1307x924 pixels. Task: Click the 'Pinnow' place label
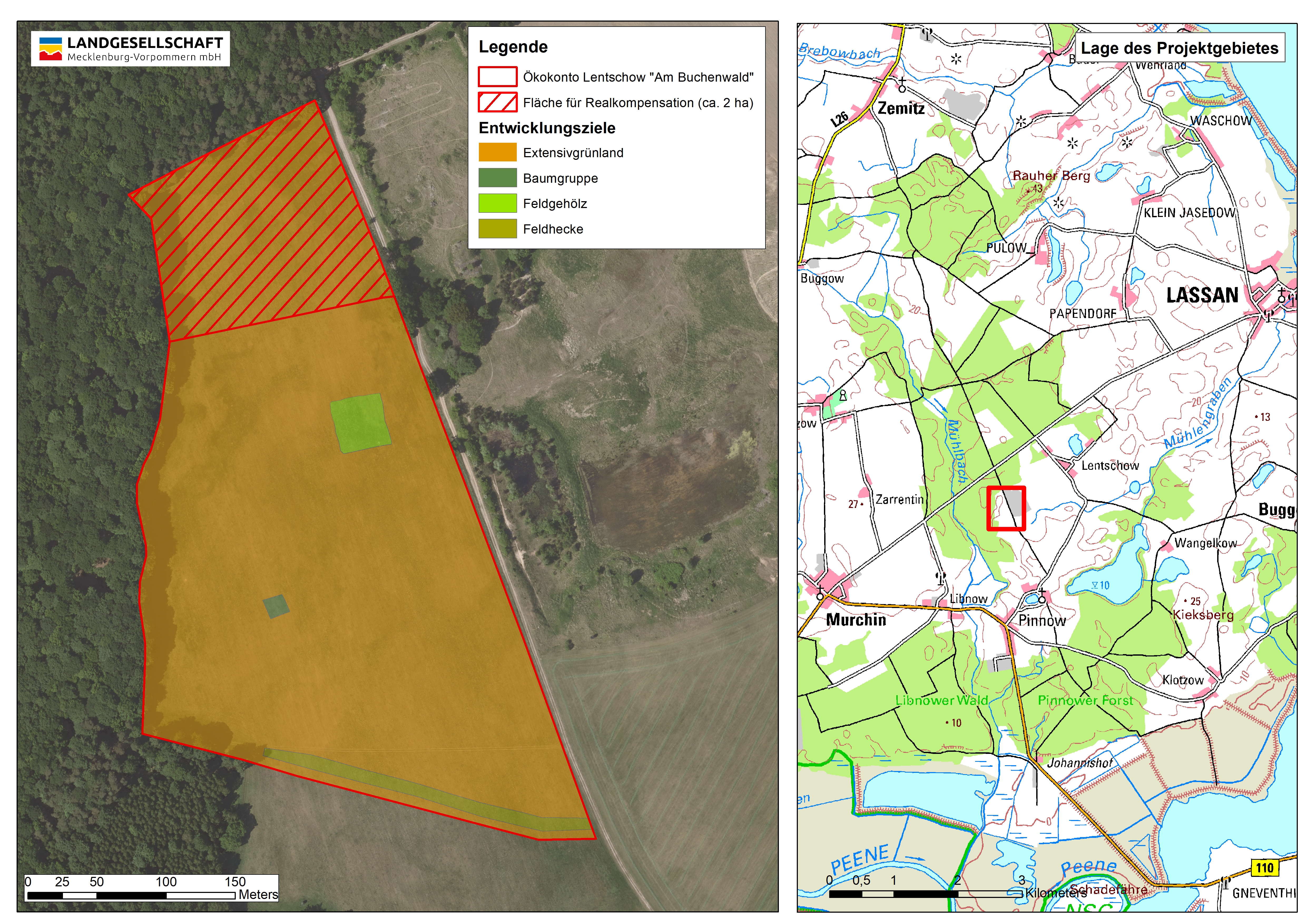1042,621
